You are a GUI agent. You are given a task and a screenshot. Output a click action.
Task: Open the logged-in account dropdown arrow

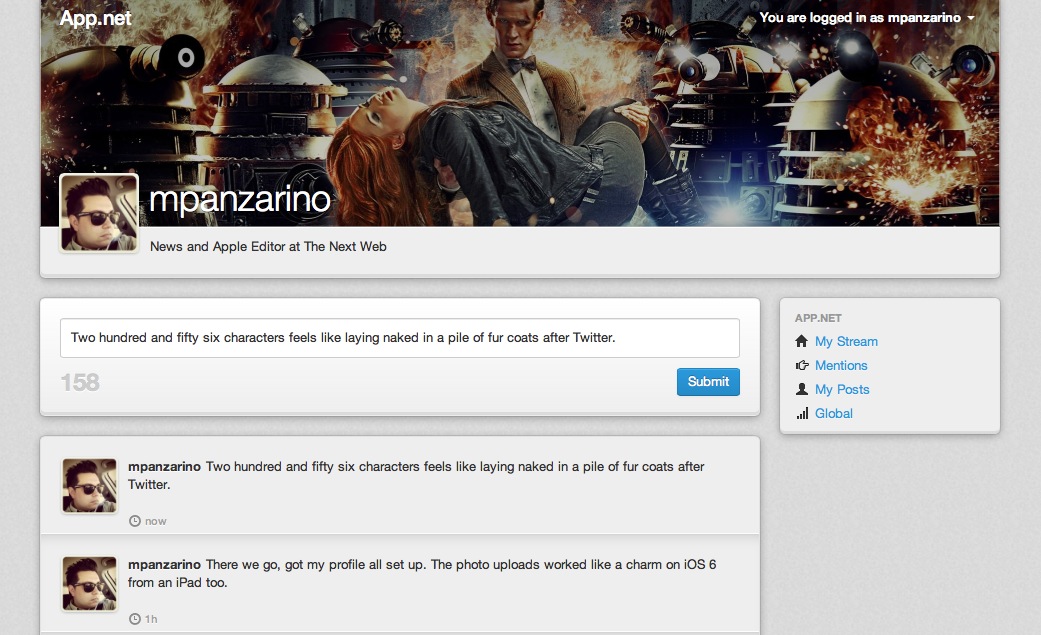[x=971, y=18]
